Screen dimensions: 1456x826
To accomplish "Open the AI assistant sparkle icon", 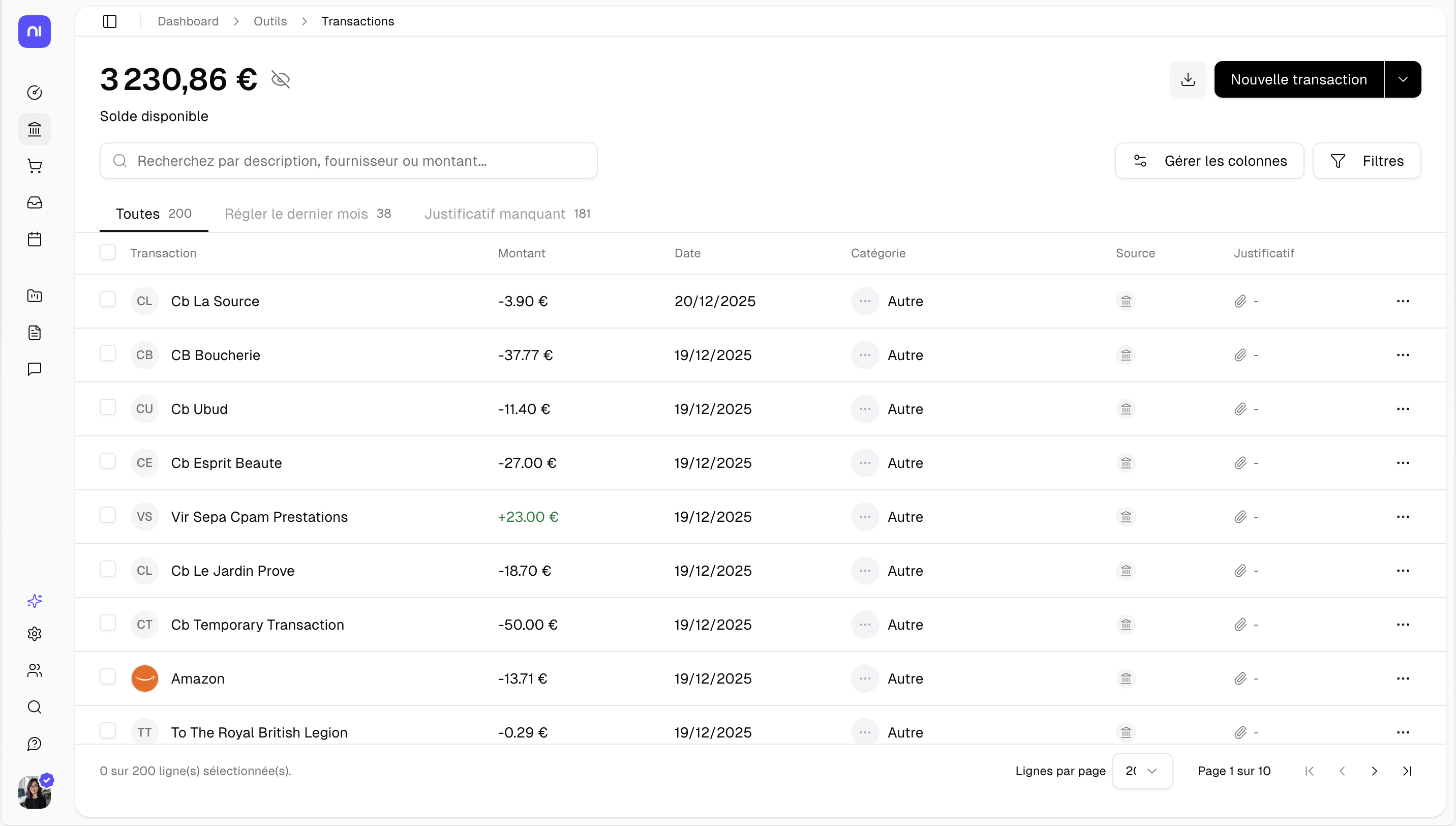I will tap(35, 601).
